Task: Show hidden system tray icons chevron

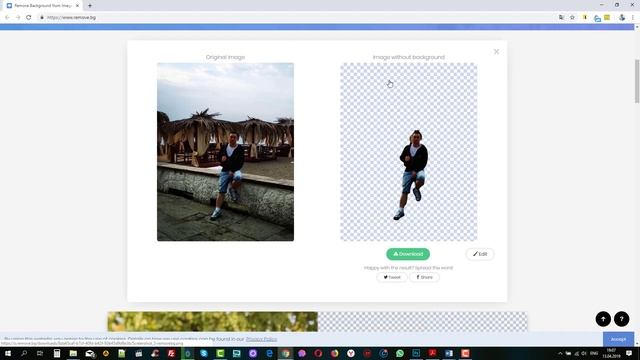Action: (x=560, y=353)
